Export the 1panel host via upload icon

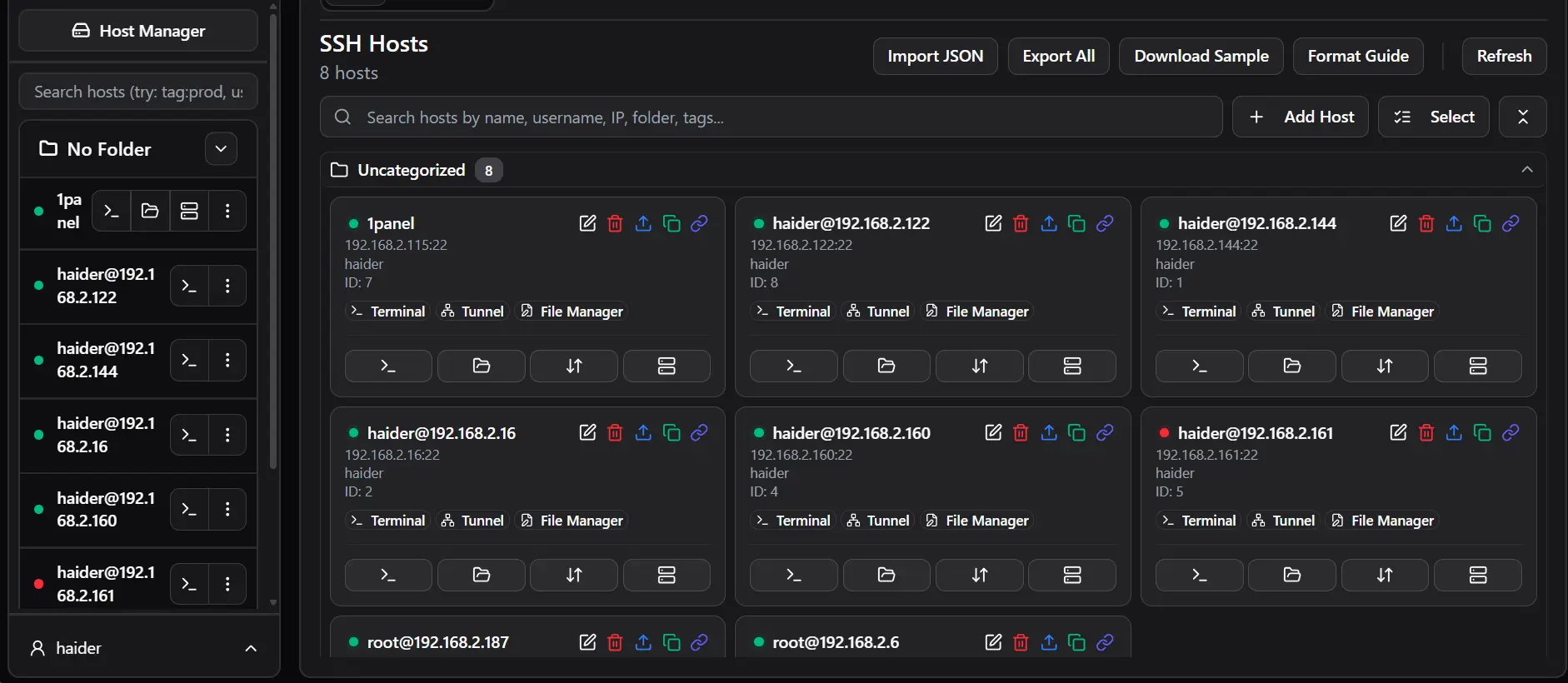click(643, 223)
